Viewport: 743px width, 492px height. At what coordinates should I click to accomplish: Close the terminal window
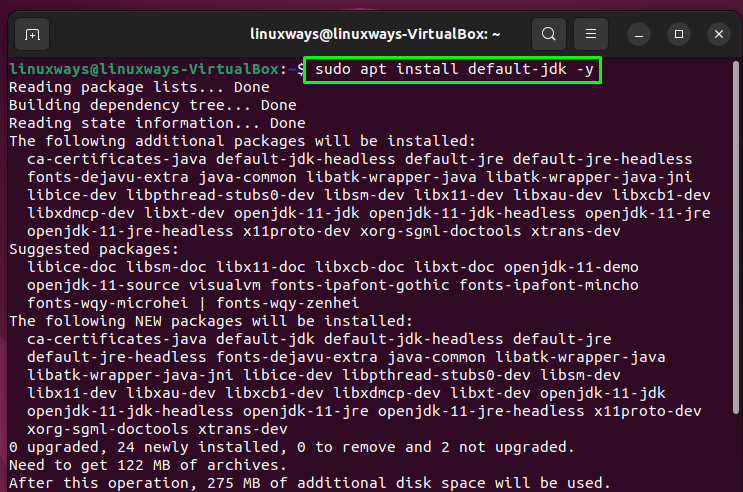[x=719, y=35]
